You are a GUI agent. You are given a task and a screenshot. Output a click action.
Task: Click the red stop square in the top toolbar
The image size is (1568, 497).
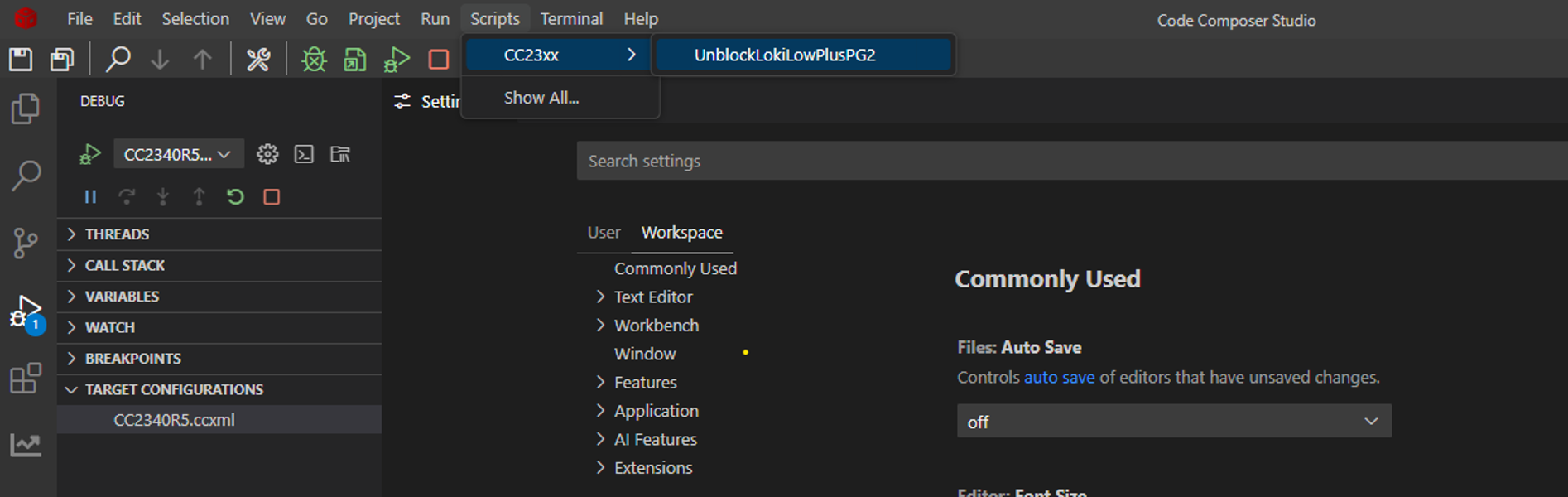[x=439, y=59]
